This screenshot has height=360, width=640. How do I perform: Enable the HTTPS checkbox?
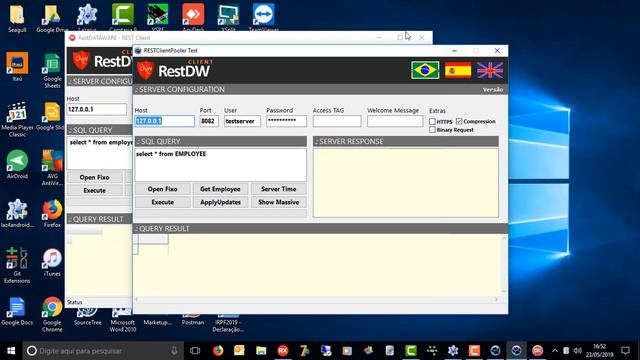[432, 122]
